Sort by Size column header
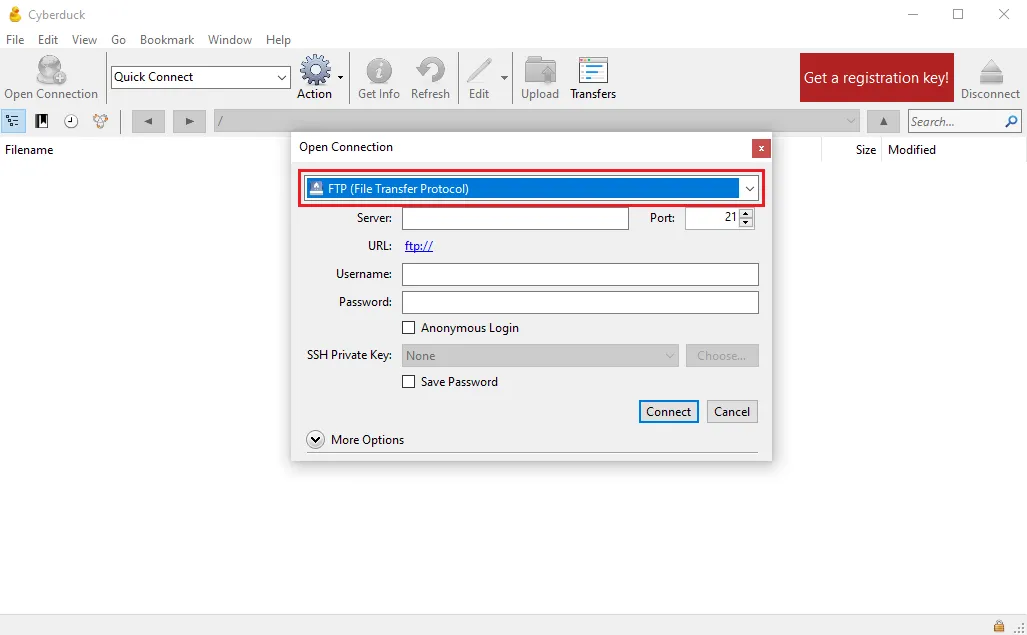Screen dimensions: 1027x635 point(865,150)
